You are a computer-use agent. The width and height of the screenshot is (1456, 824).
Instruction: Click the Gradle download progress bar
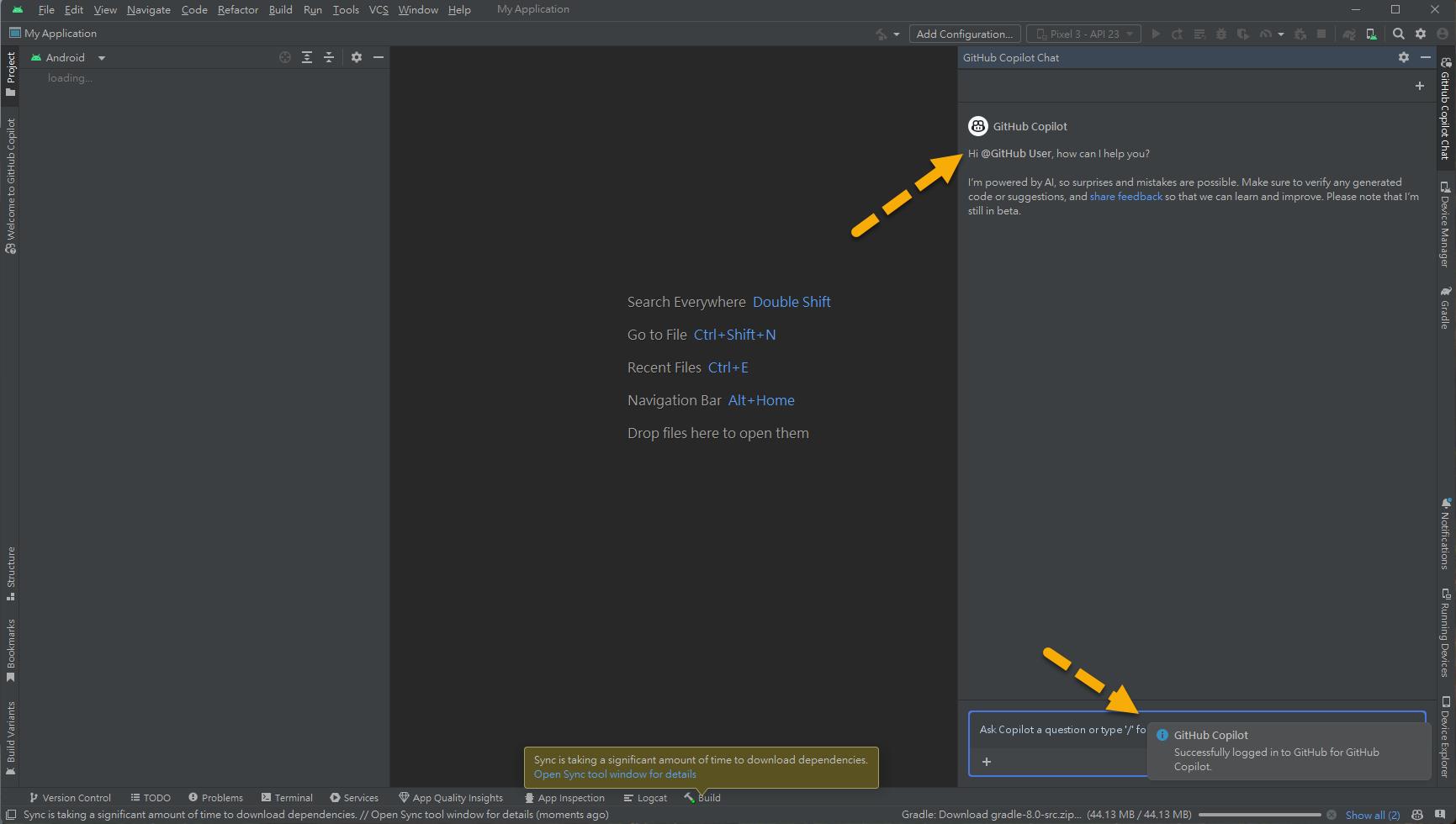pos(1259,815)
